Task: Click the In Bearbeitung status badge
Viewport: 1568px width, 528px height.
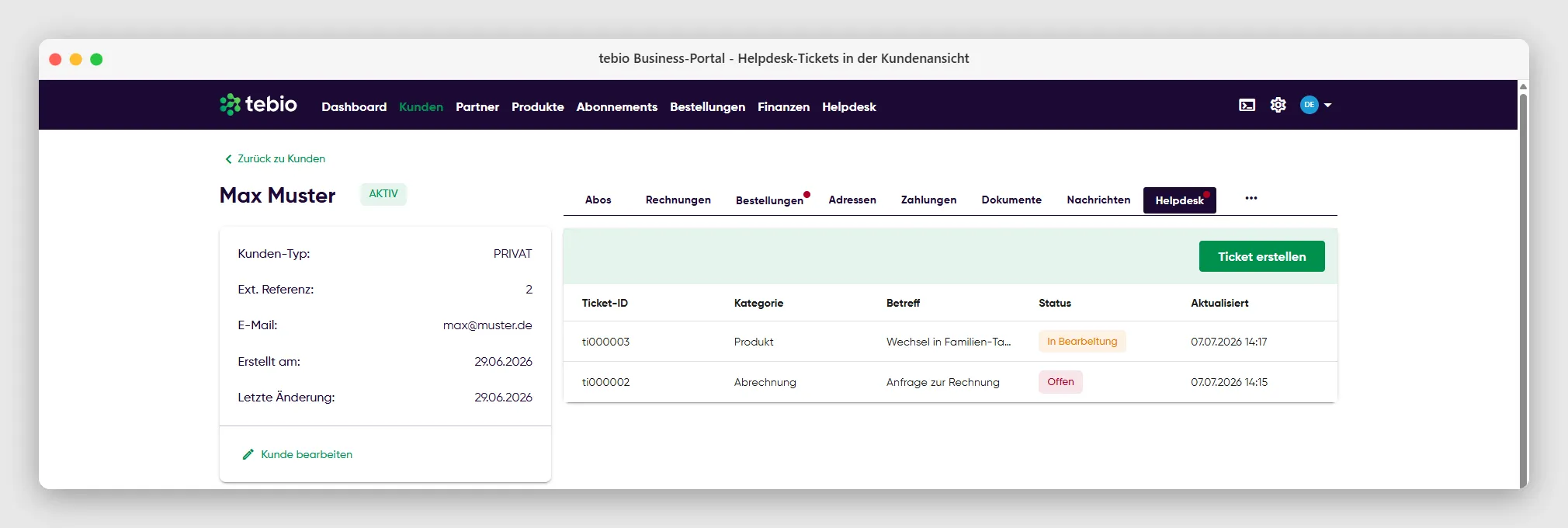Action: tap(1082, 342)
